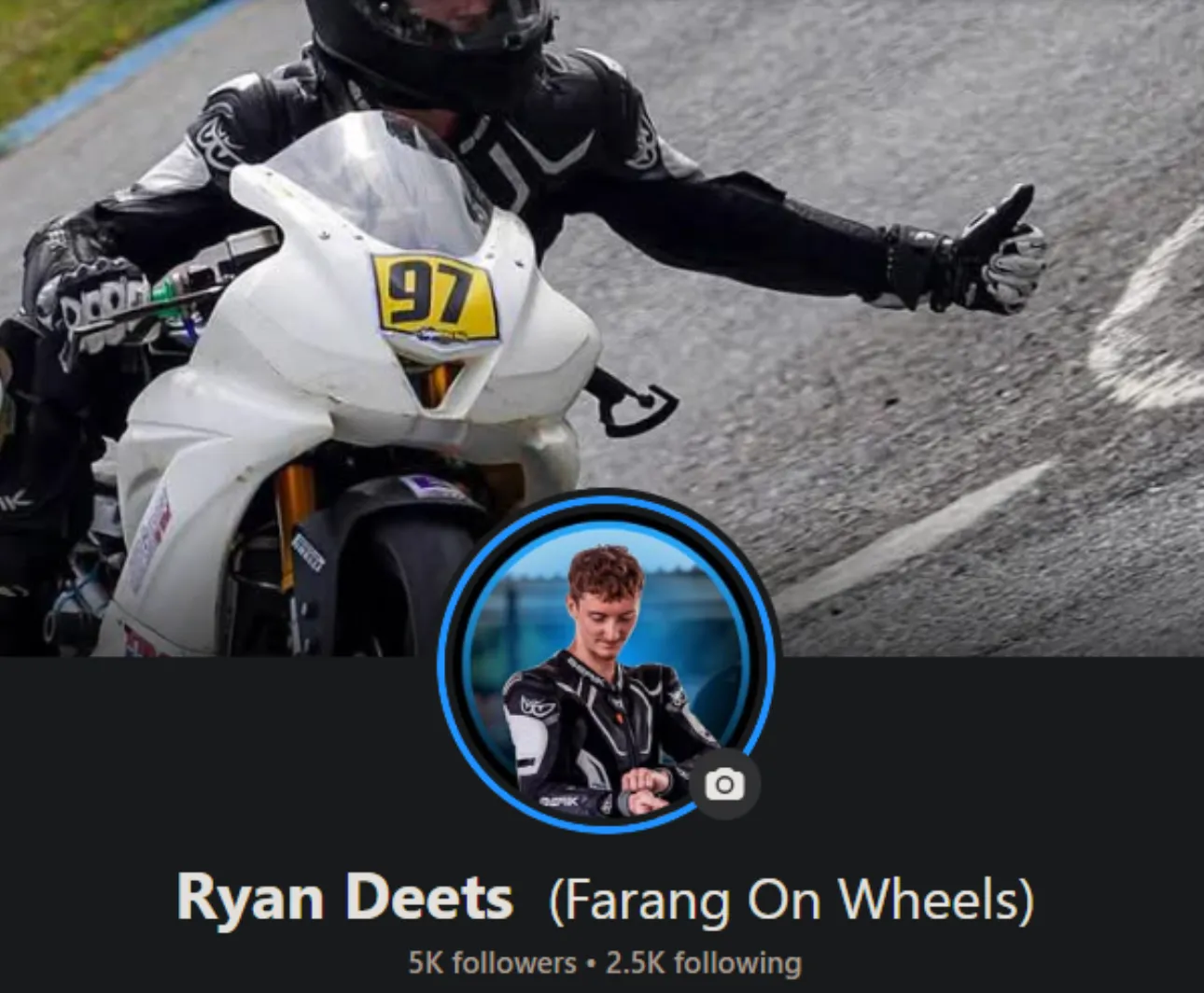Open the 5K followers list
Screen dimensions: 1204x993
point(492,962)
